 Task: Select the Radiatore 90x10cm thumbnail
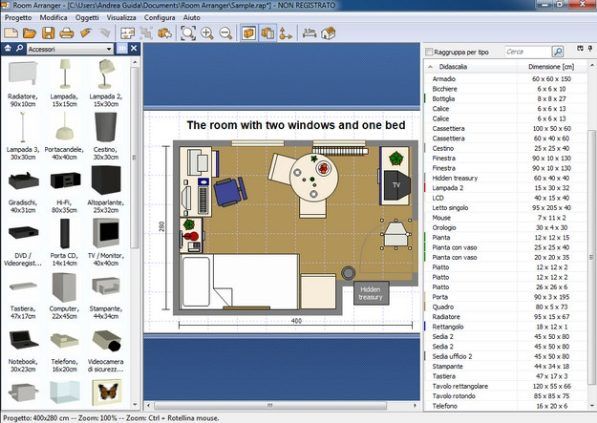point(23,83)
